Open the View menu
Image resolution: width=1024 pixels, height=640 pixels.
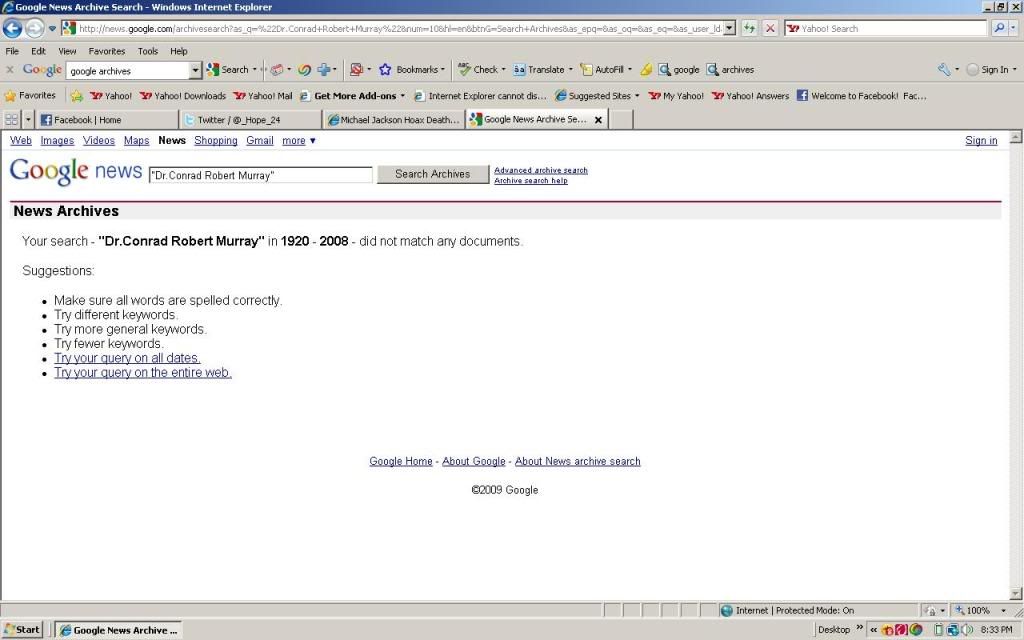[x=67, y=51]
